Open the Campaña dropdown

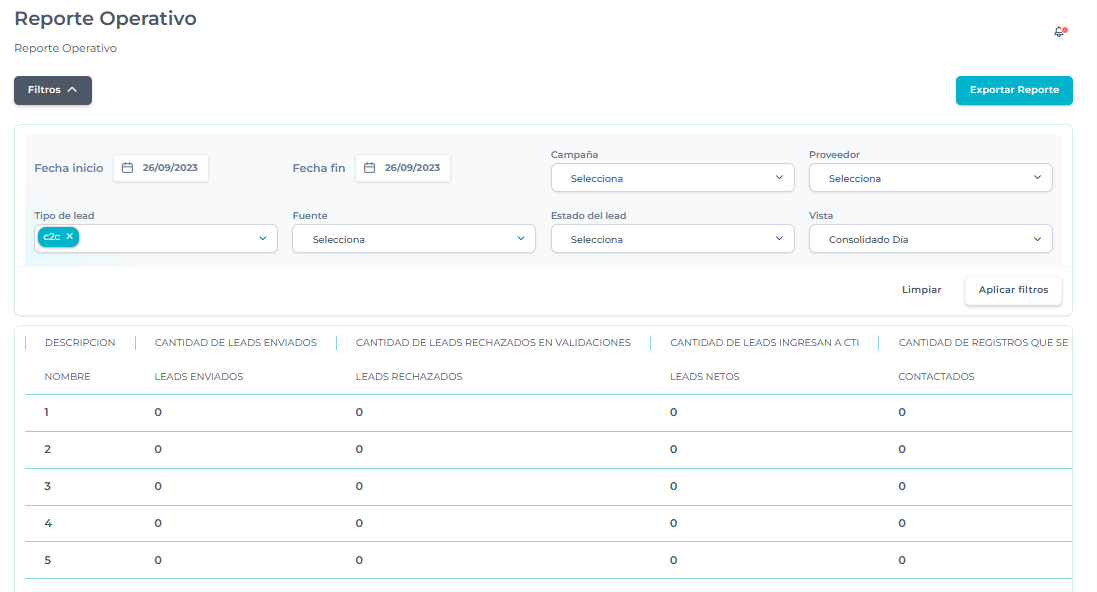[x=672, y=178]
